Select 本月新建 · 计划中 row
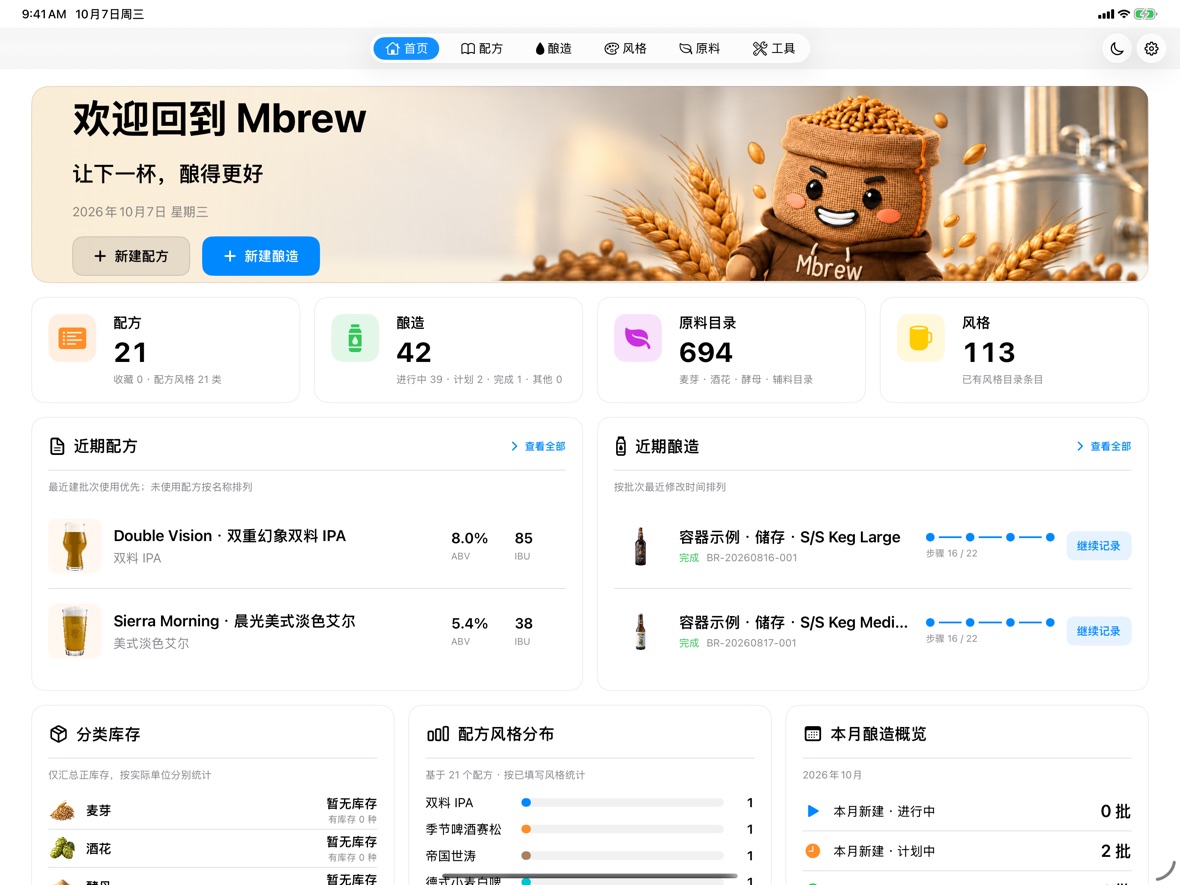This screenshot has width=1180, height=885. click(x=967, y=851)
